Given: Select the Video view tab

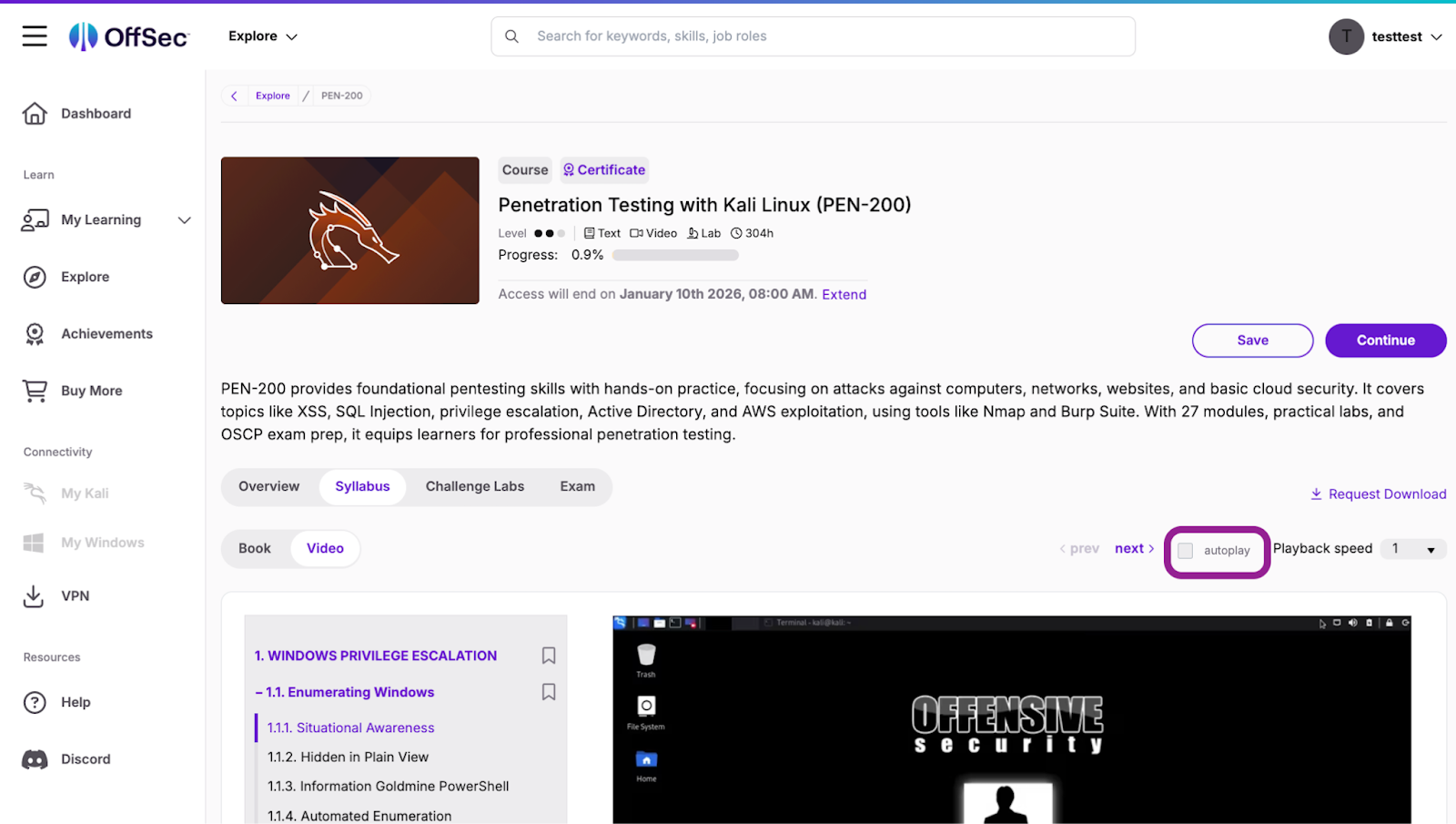Looking at the screenshot, I should (325, 548).
